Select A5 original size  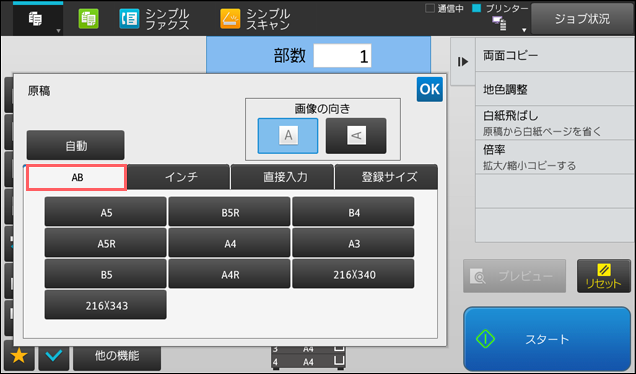point(105,212)
